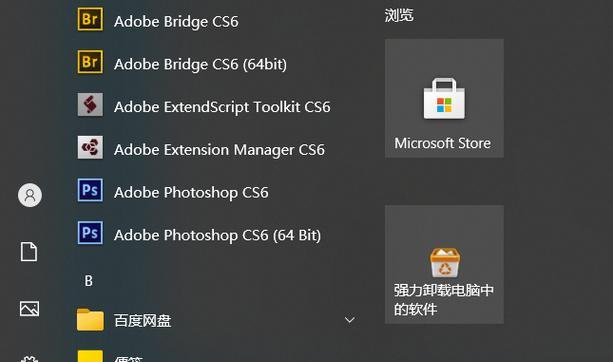Select Adobe Extension Manager CS6 label
Image resolution: width=613 pixels, height=362 pixels.
point(219,150)
